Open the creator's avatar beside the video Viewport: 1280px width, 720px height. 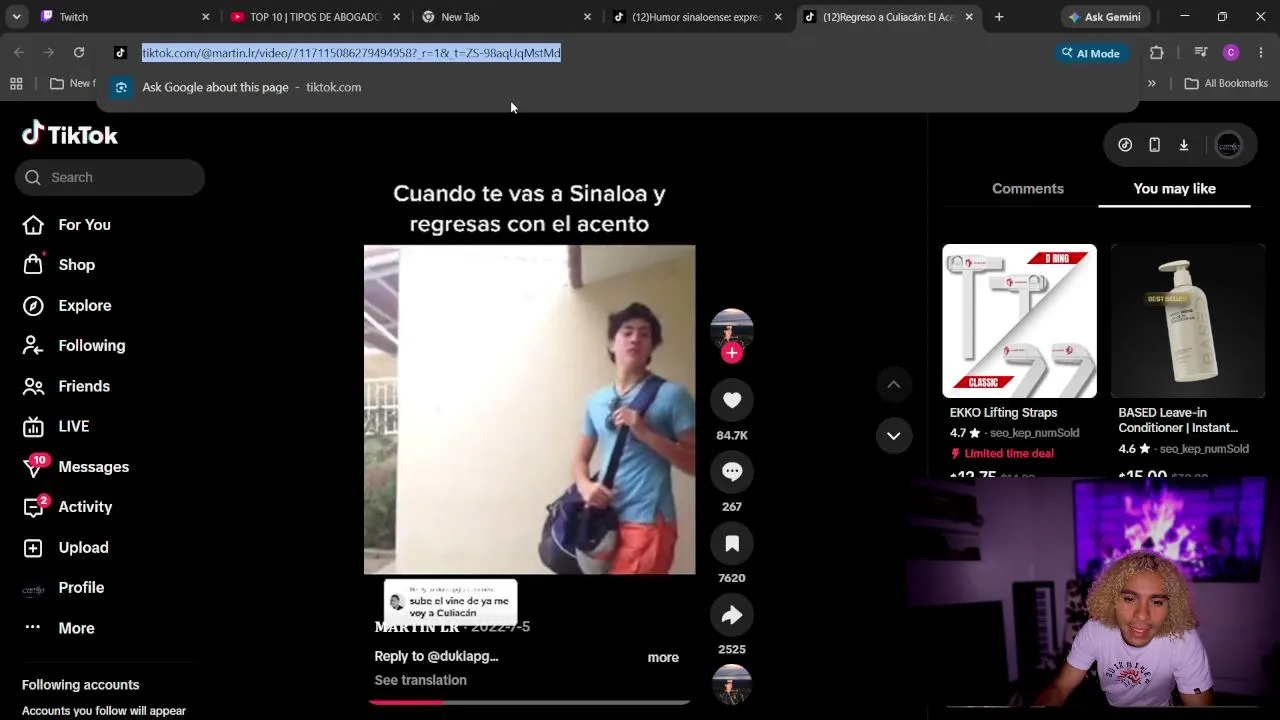pos(732,328)
